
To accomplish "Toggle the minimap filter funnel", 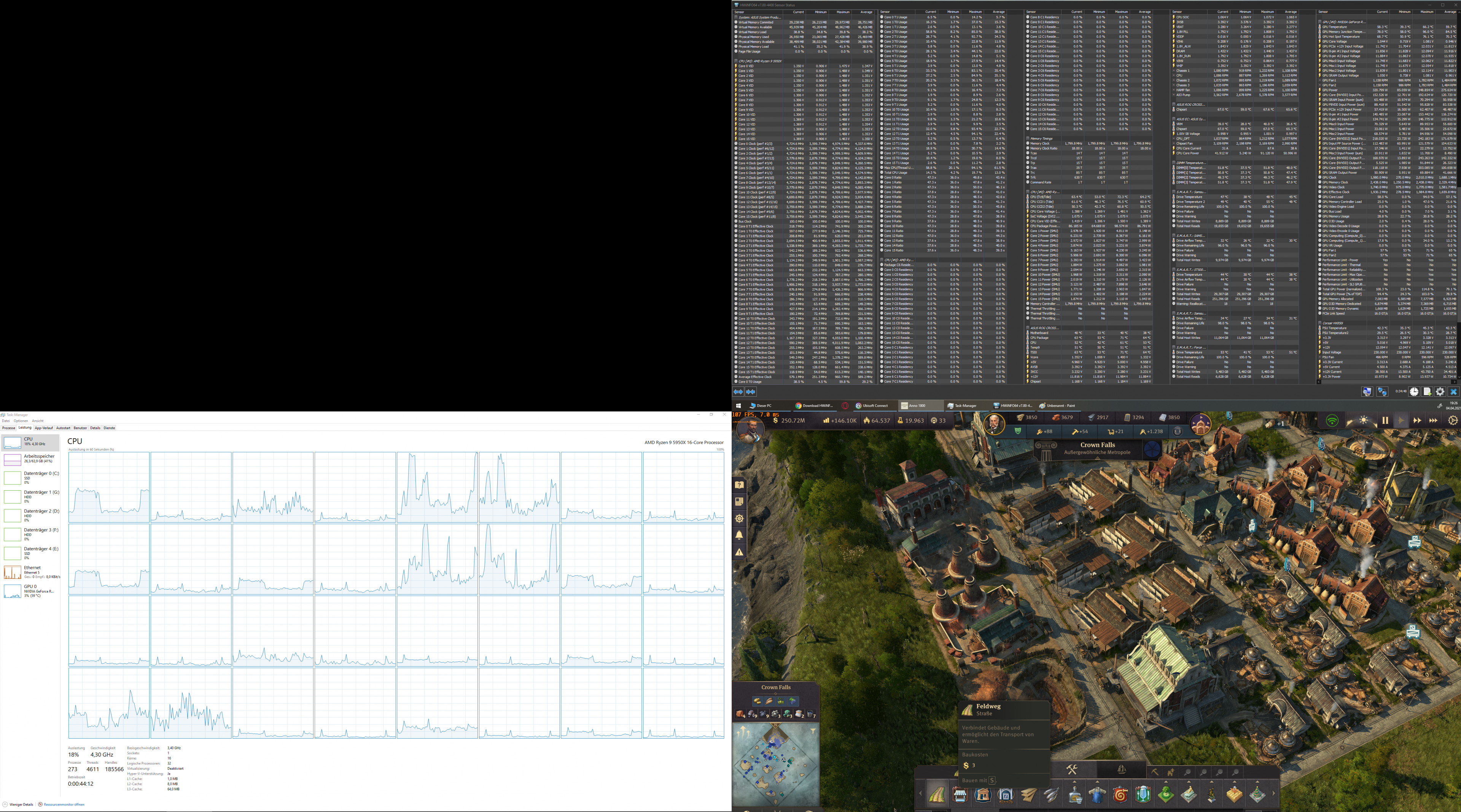I will (813, 731).
